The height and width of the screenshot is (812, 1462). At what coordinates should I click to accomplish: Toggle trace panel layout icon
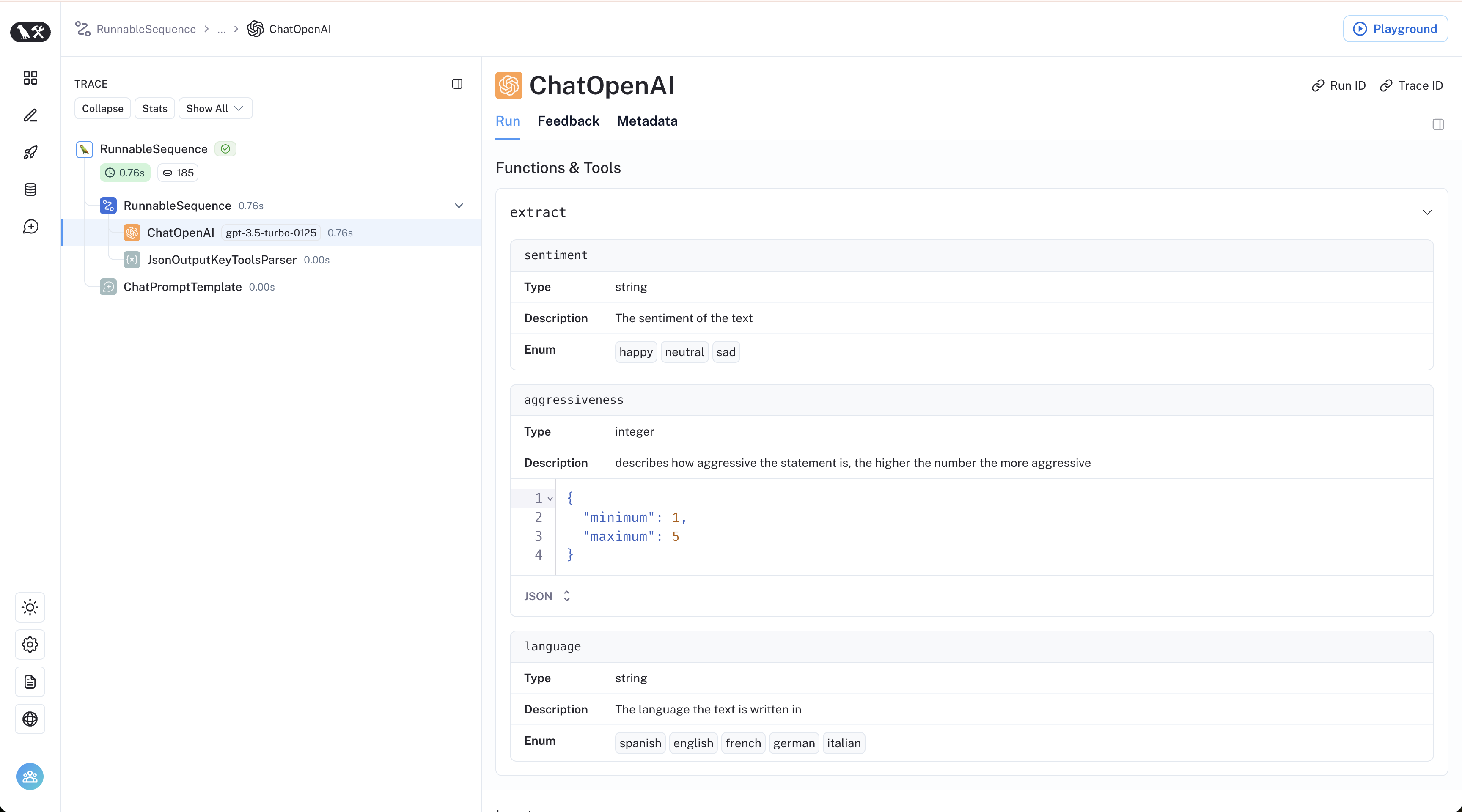click(x=457, y=84)
